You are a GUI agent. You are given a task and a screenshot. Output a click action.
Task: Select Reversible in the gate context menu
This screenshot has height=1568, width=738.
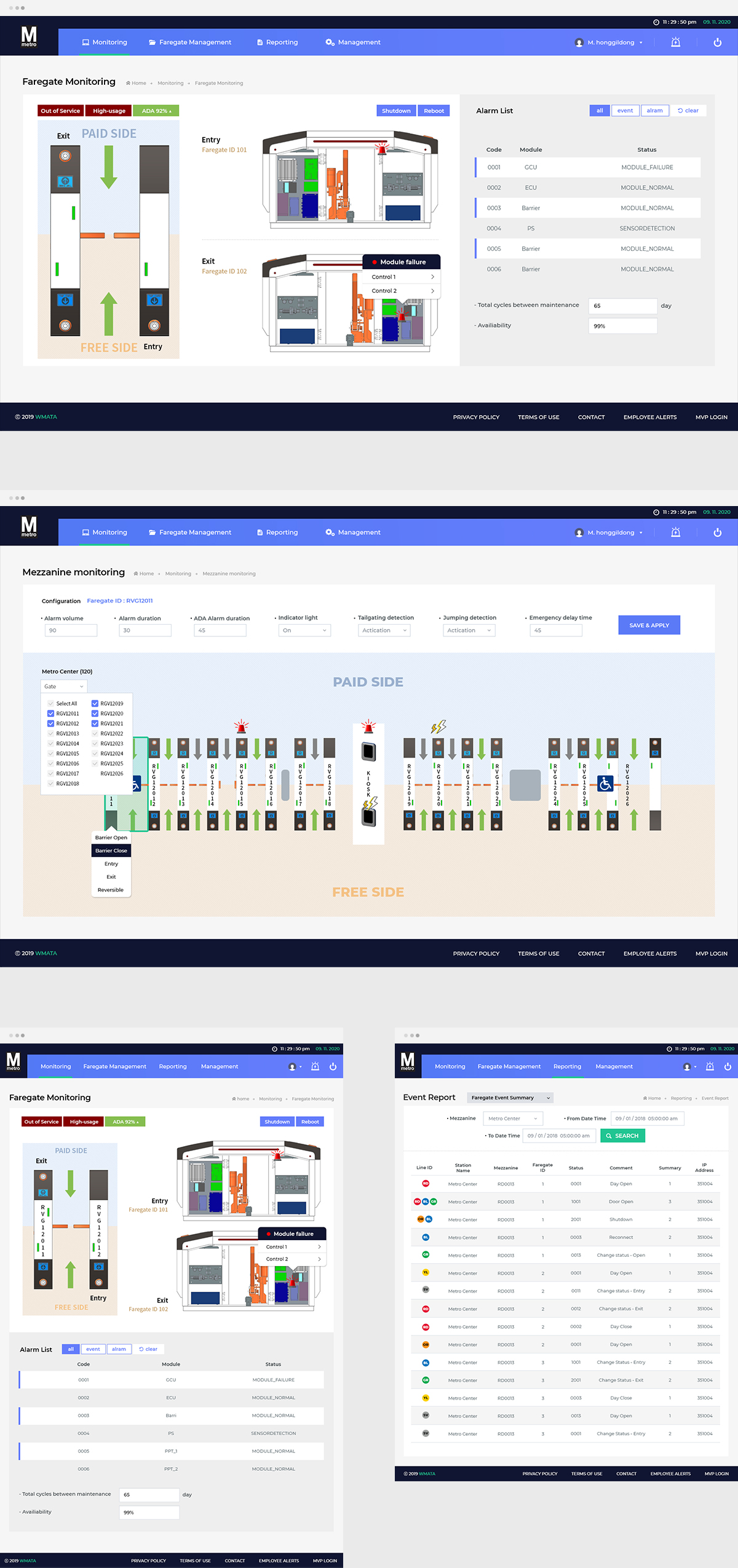click(x=111, y=890)
